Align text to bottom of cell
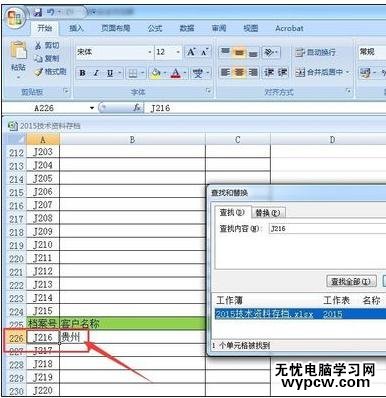Screen dimensions: 386x398 coord(253,52)
